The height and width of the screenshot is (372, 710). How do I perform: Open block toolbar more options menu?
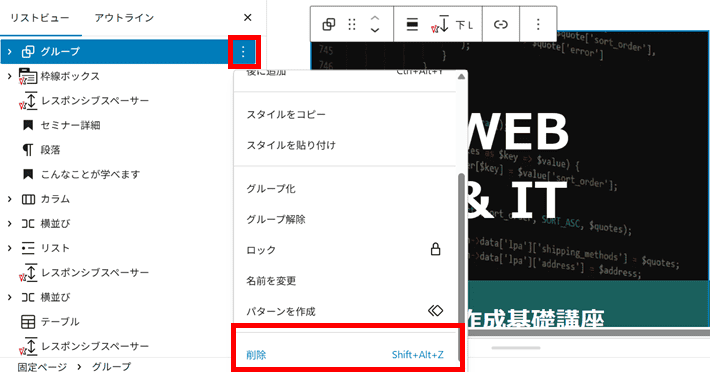[538, 24]
